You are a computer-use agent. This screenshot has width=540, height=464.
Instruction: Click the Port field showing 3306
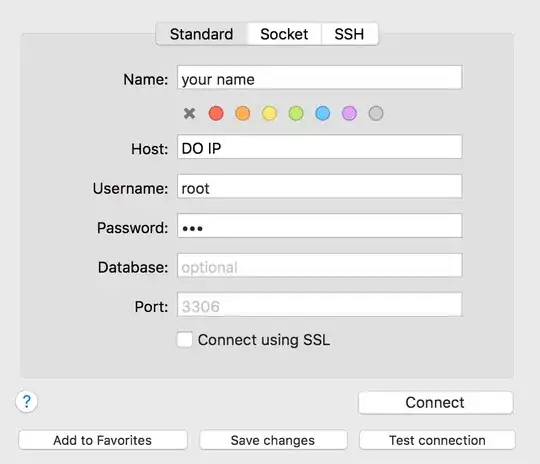320,305
